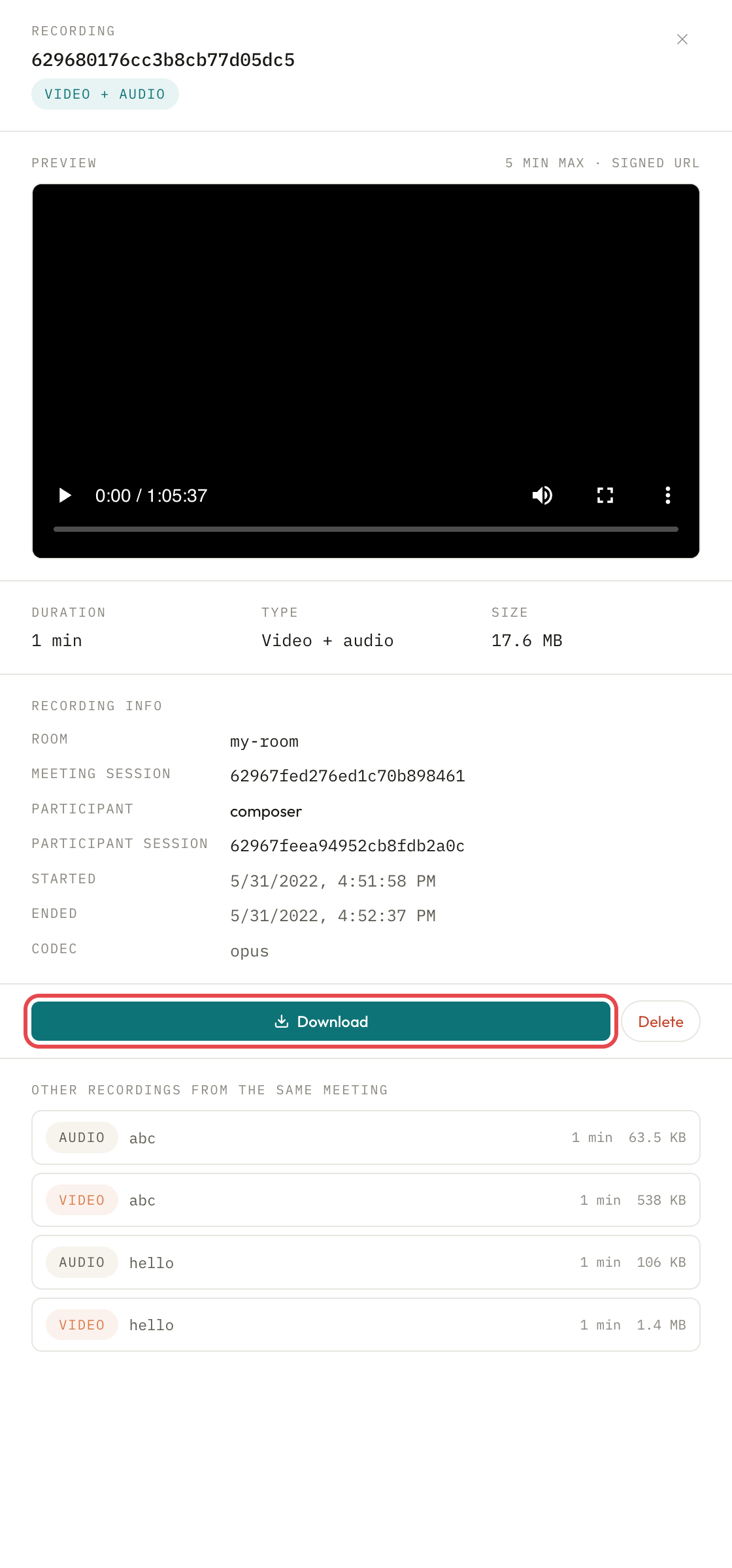Screen dimensions: 732x1568
Task: Select participant session ID 62967feea94952cb8fdb2a0c
Action: point(348,846)
